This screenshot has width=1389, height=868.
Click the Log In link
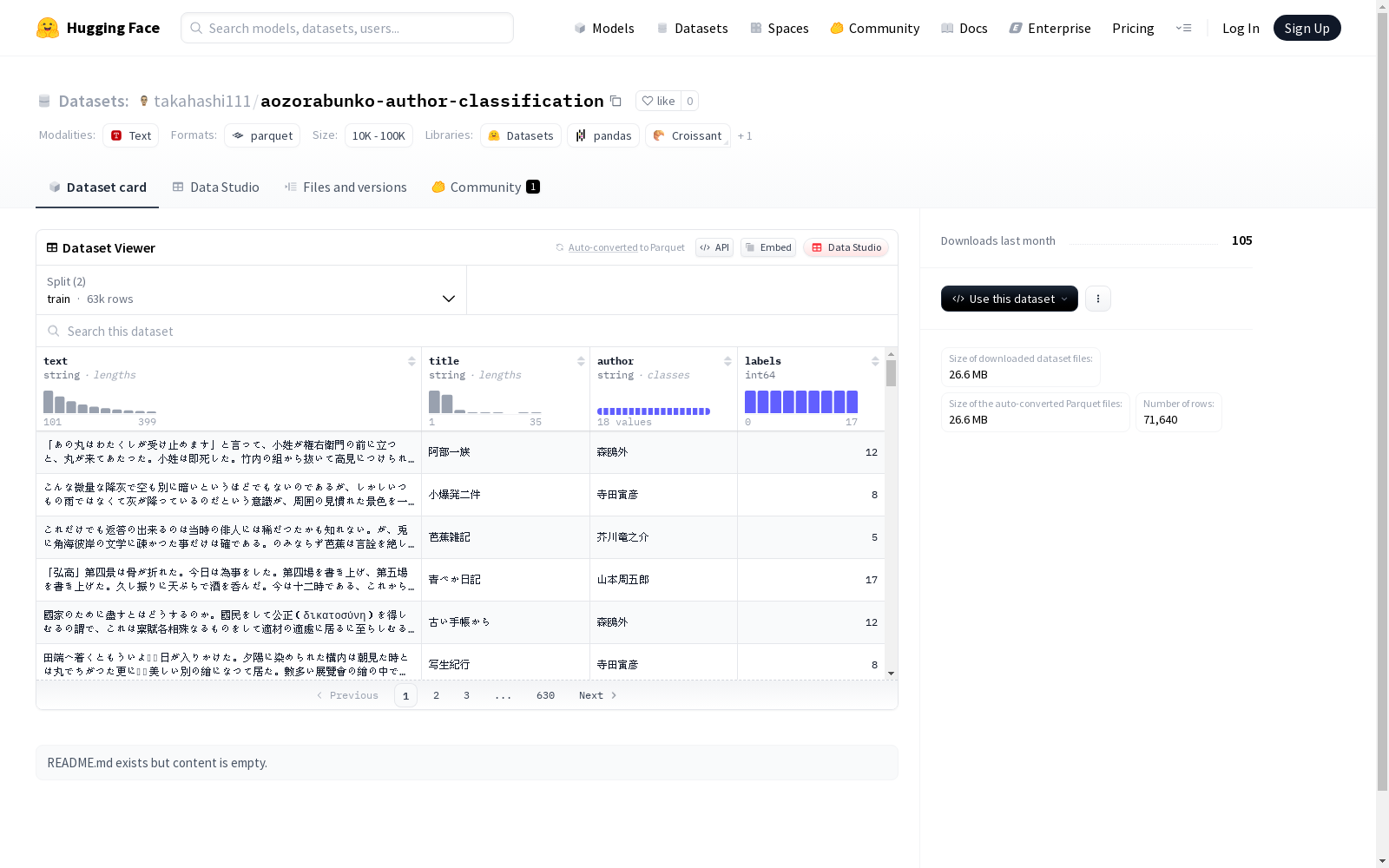pos(1241,28)
